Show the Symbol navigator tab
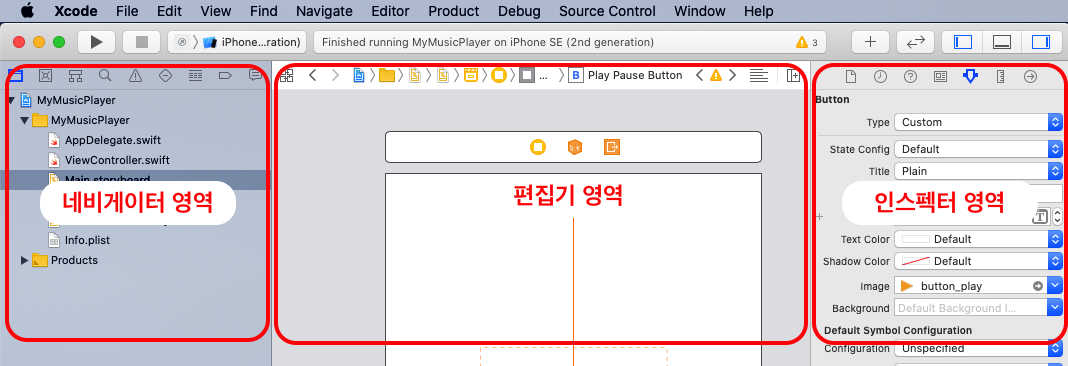This screenshot has width=1068, height=366. point(75,76)
